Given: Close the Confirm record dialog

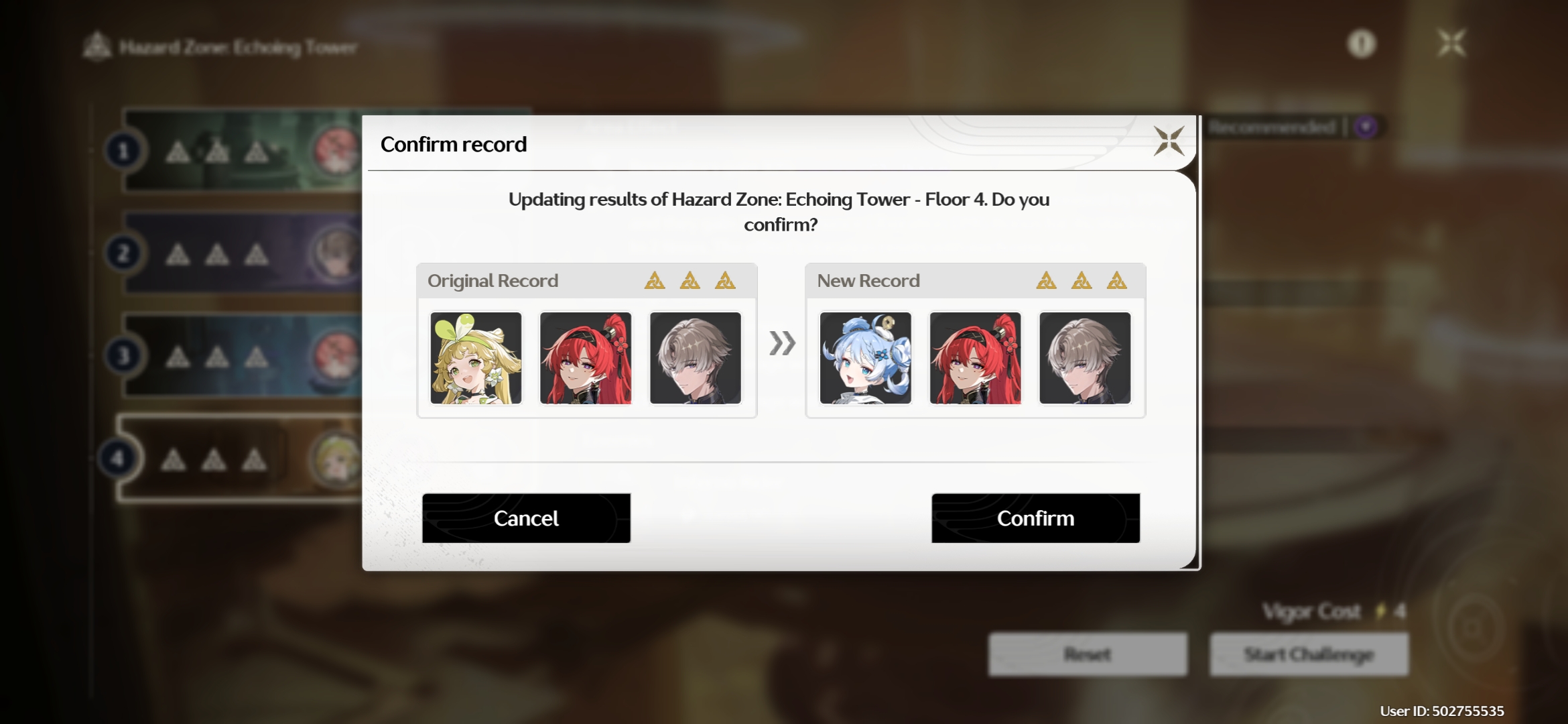Looking at the screenshot, I should coord(1169,141).
